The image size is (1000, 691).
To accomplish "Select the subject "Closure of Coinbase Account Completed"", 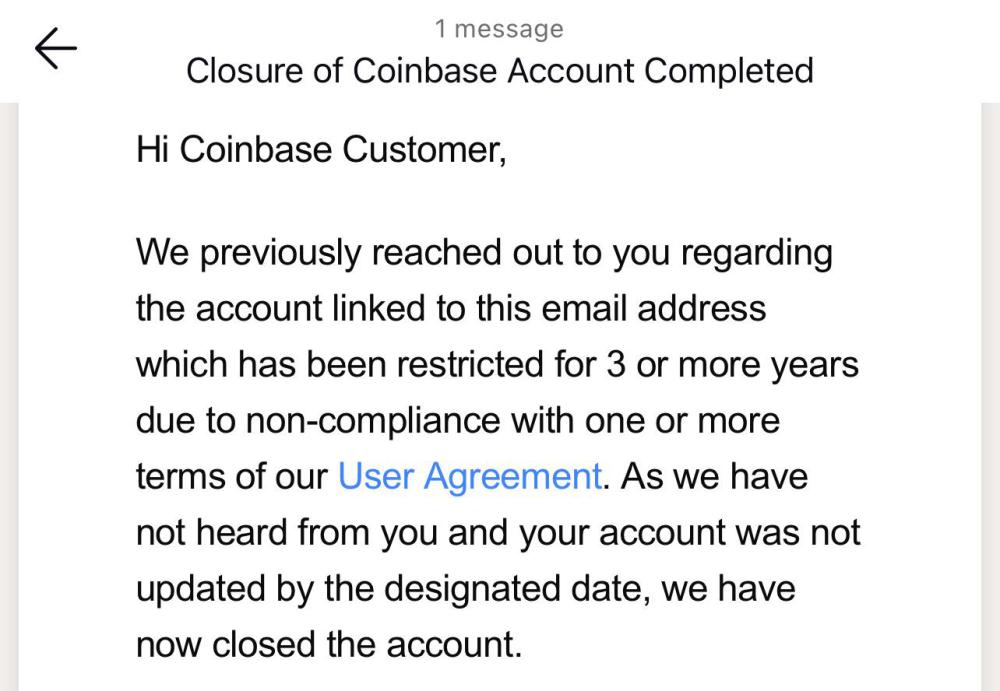I will (500, 70).
